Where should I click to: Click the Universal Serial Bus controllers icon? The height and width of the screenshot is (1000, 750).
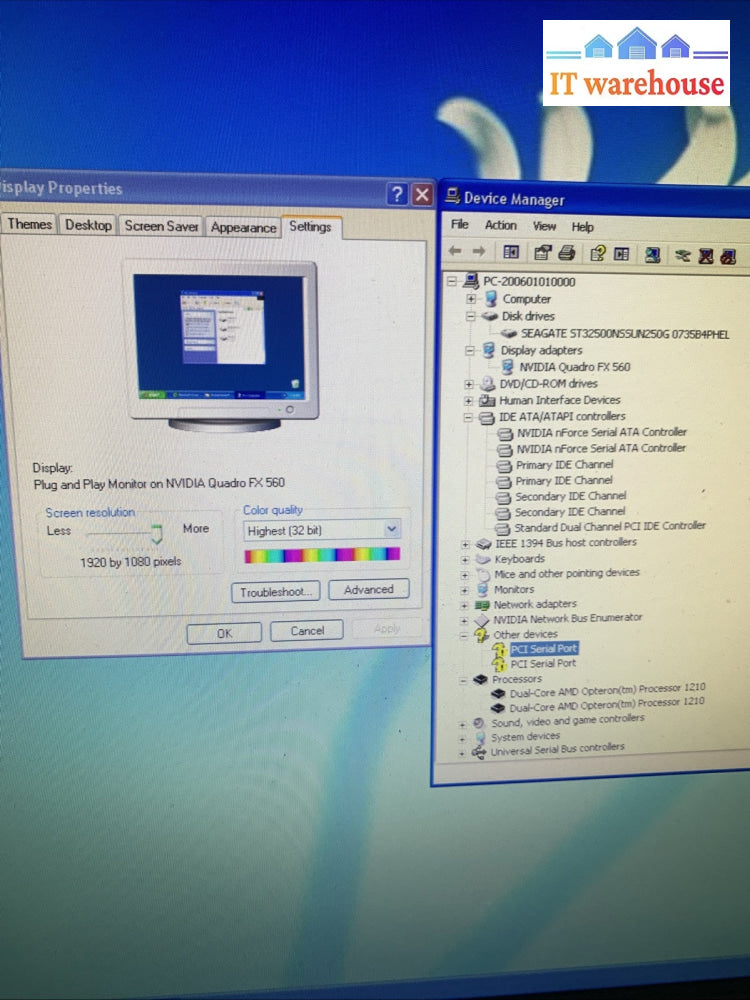[x=478, y=753]
